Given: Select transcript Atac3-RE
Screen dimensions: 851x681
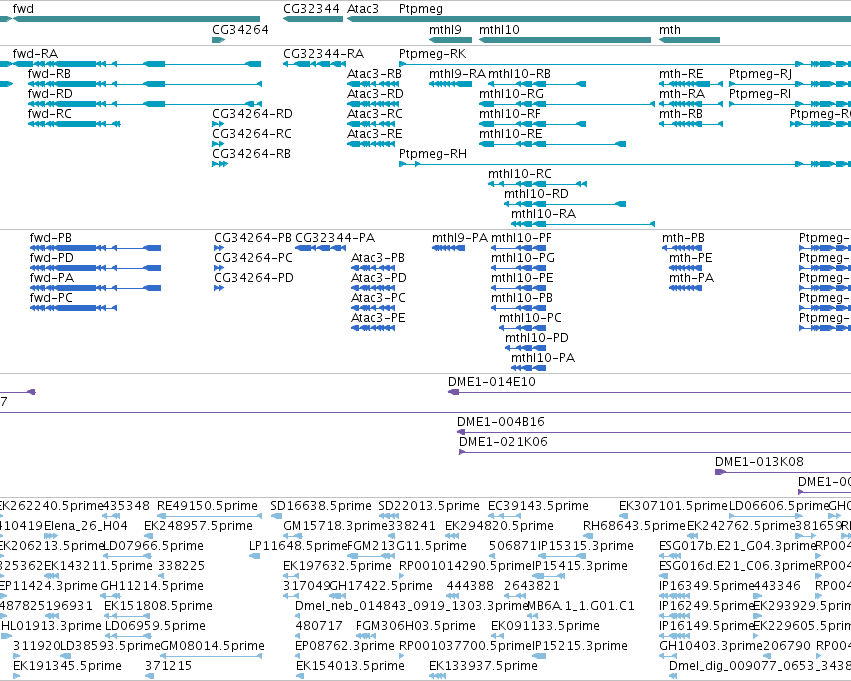Looking at the screenshot, I should click(x=371, y=144).
